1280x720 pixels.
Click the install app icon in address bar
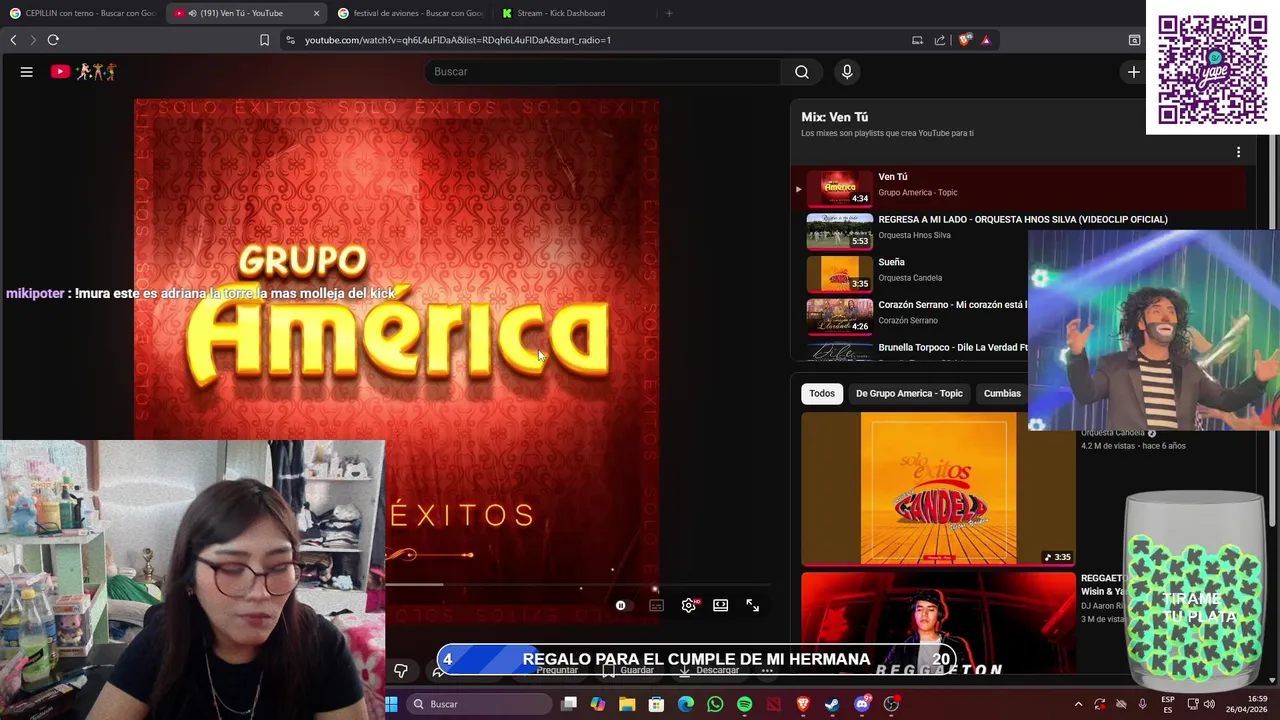[917, 40]
